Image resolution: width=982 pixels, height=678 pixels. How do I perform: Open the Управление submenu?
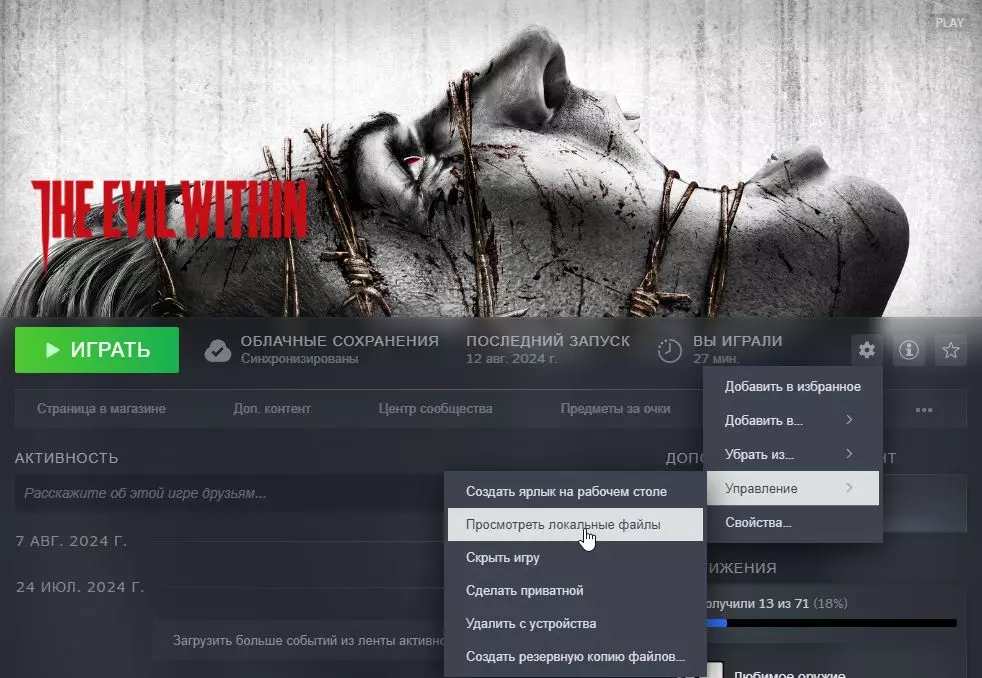pyautogui.click(x=792, y=488)
